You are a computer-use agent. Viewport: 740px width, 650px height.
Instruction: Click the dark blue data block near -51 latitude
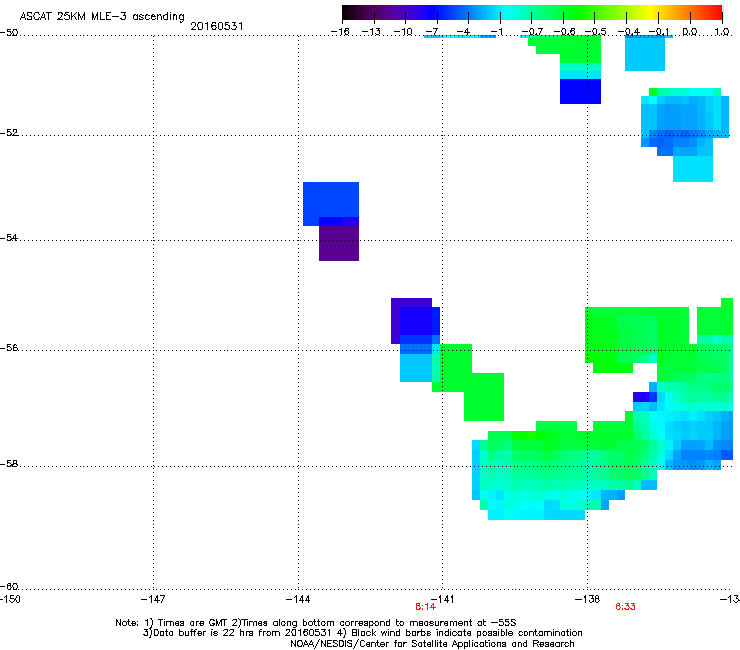point(580,91)
